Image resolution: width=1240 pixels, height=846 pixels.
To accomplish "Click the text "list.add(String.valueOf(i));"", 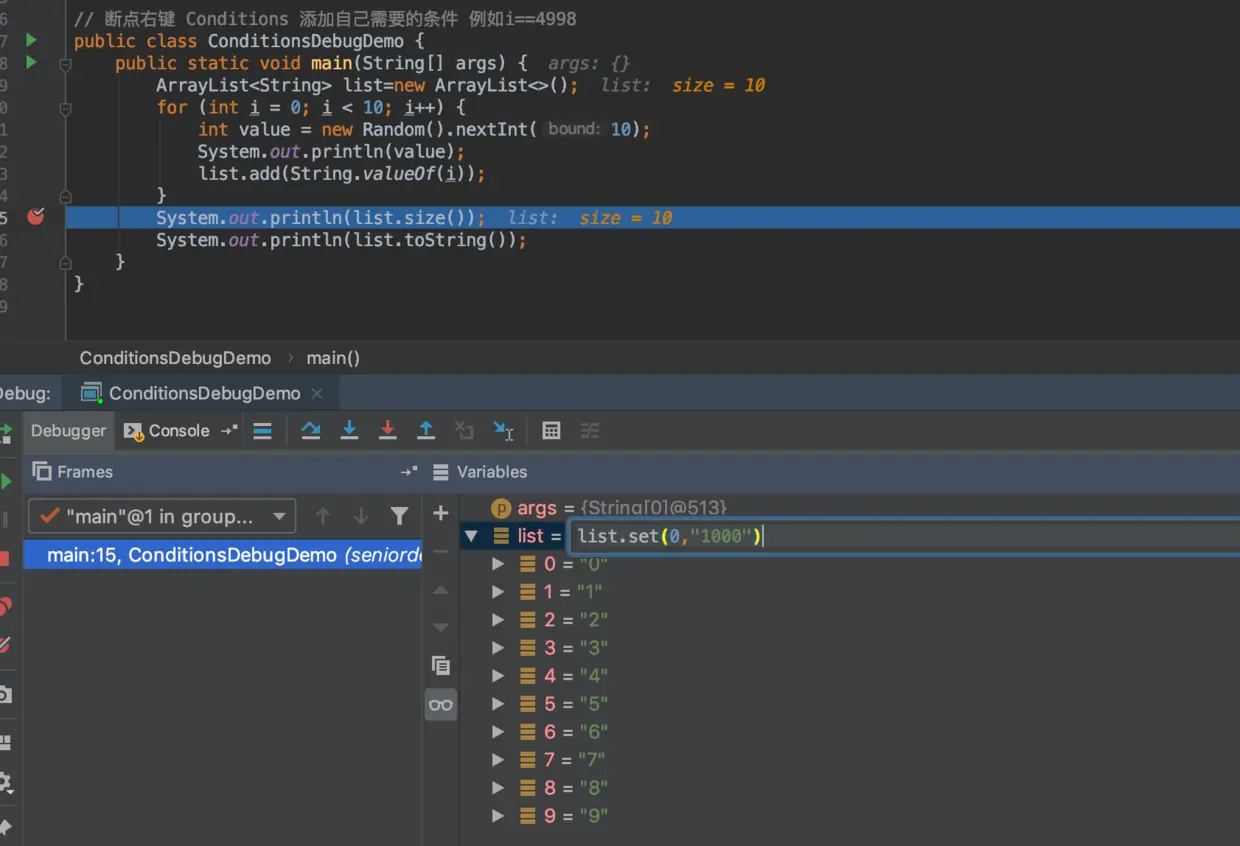I will click(x=341, y=173).
